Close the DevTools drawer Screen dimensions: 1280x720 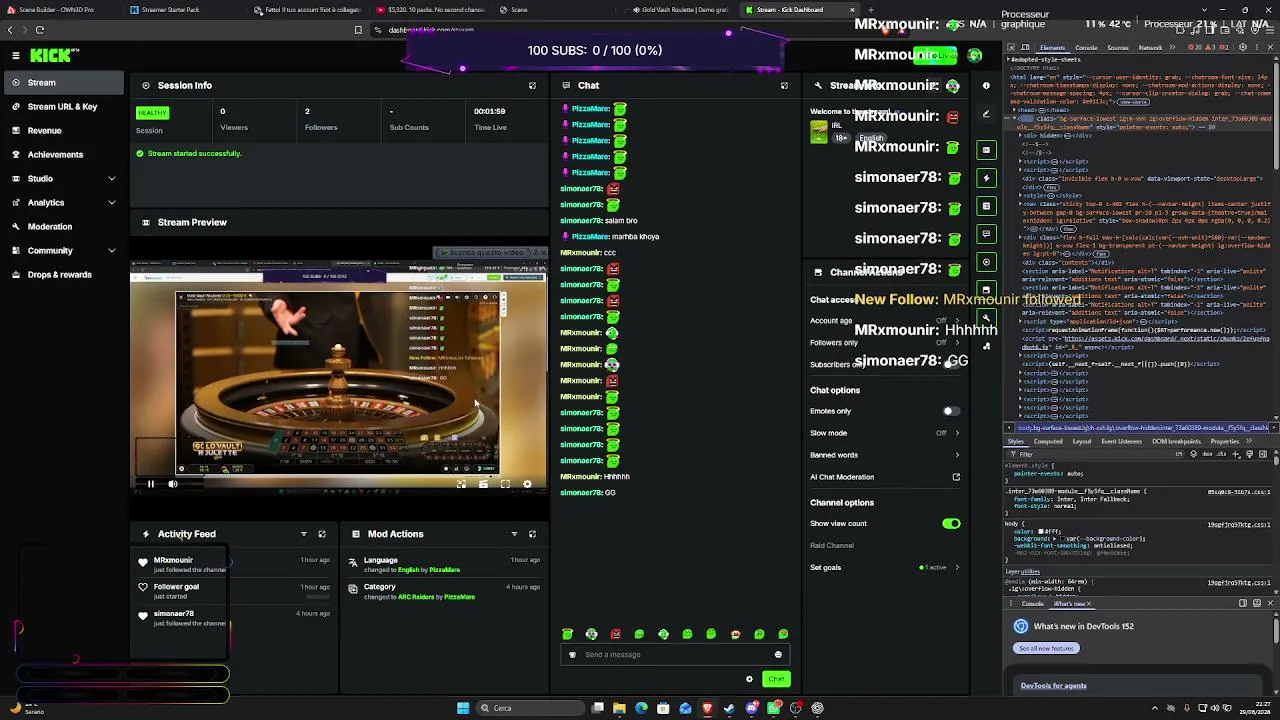pos(1270,604)
